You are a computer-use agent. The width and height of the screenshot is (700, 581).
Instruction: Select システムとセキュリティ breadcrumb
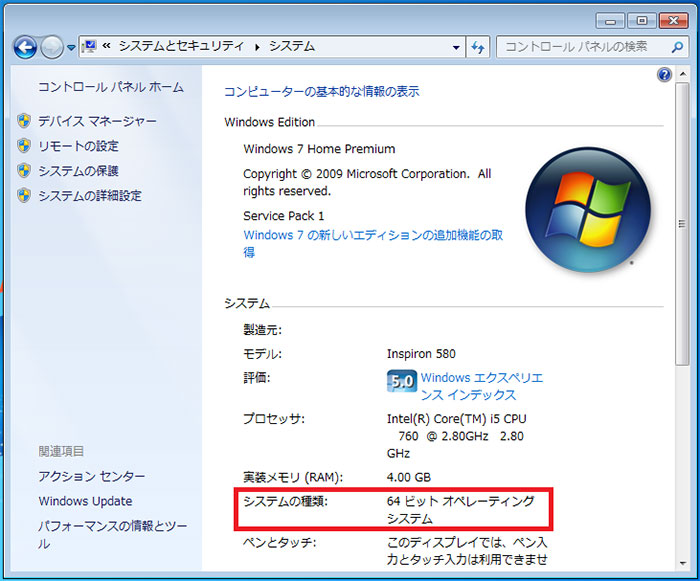click(181, 46)
